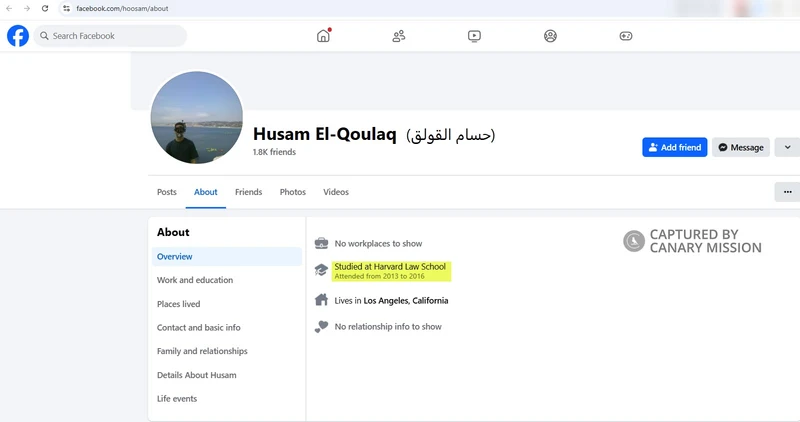Click the Husam El-Qoulaq profile name
Image resolution: width=800 pixels, height=422 pixels.
[324, 134]
